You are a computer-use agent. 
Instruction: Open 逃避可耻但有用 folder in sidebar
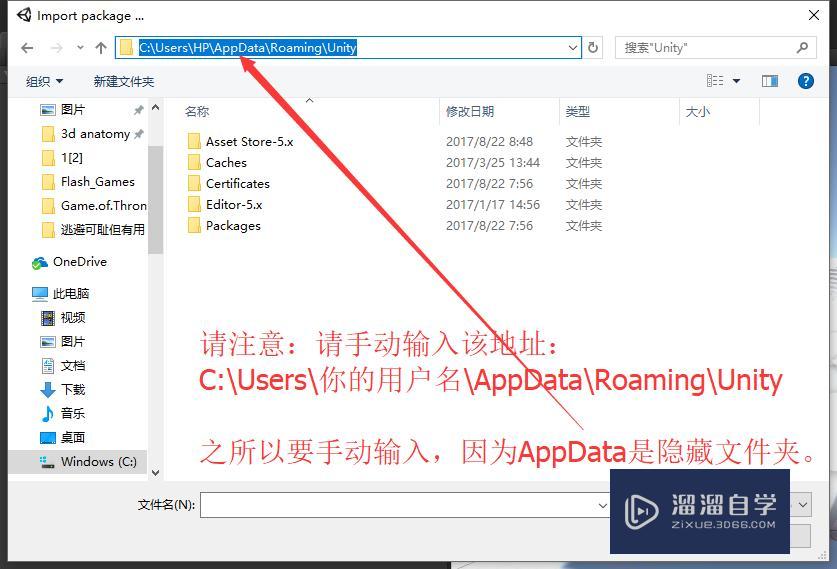[93, 230]
